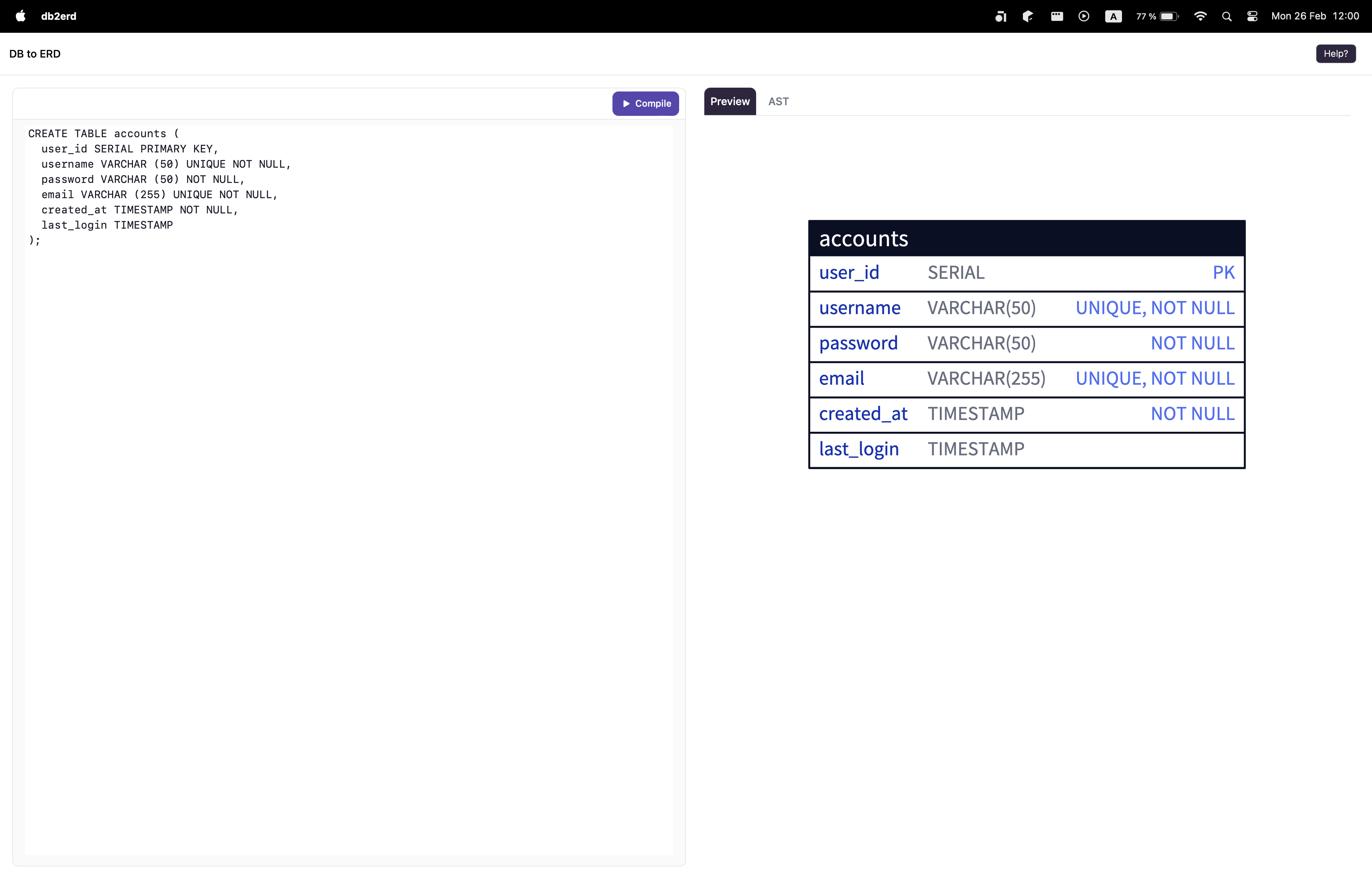Click the Compile button
The image size is (1372, 891).
(x=645, y=104)
